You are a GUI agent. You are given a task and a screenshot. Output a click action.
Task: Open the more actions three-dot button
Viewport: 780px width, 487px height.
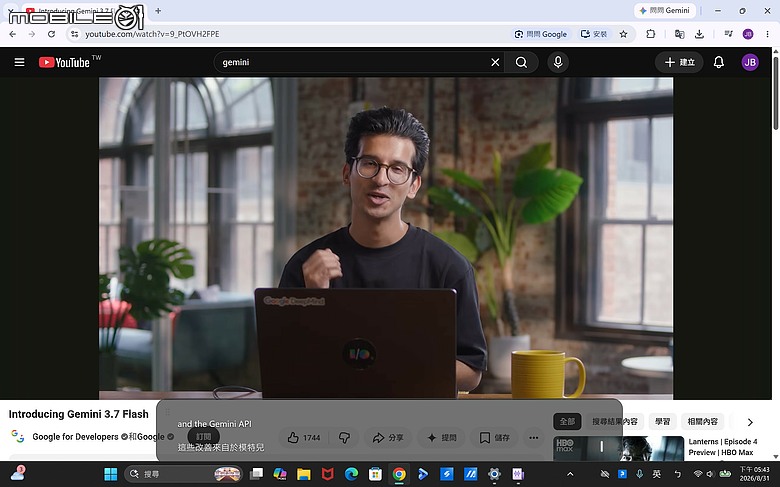(x=534, y=438)
